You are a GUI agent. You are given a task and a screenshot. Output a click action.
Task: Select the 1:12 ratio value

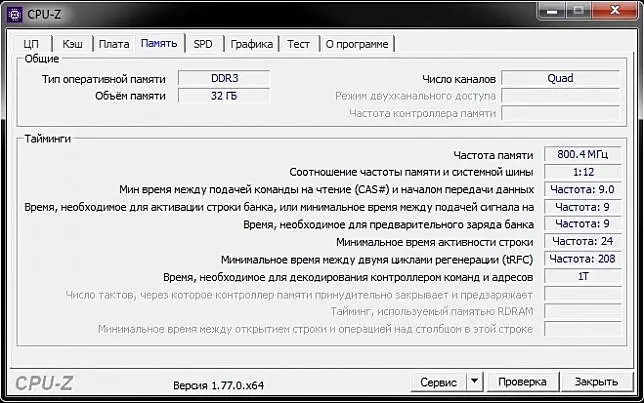(x=583, y=172)
